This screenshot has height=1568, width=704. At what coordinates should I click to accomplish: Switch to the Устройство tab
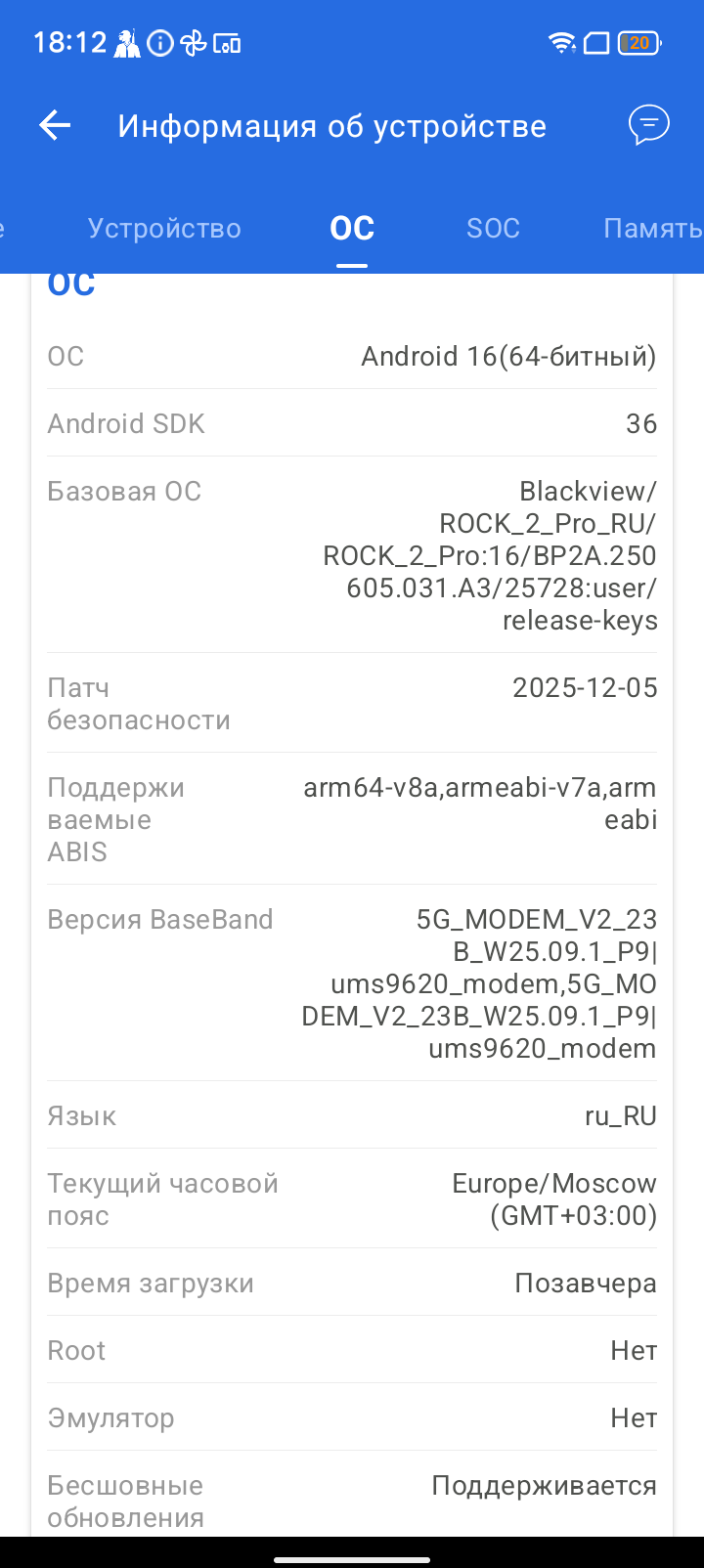pos(164,228)
